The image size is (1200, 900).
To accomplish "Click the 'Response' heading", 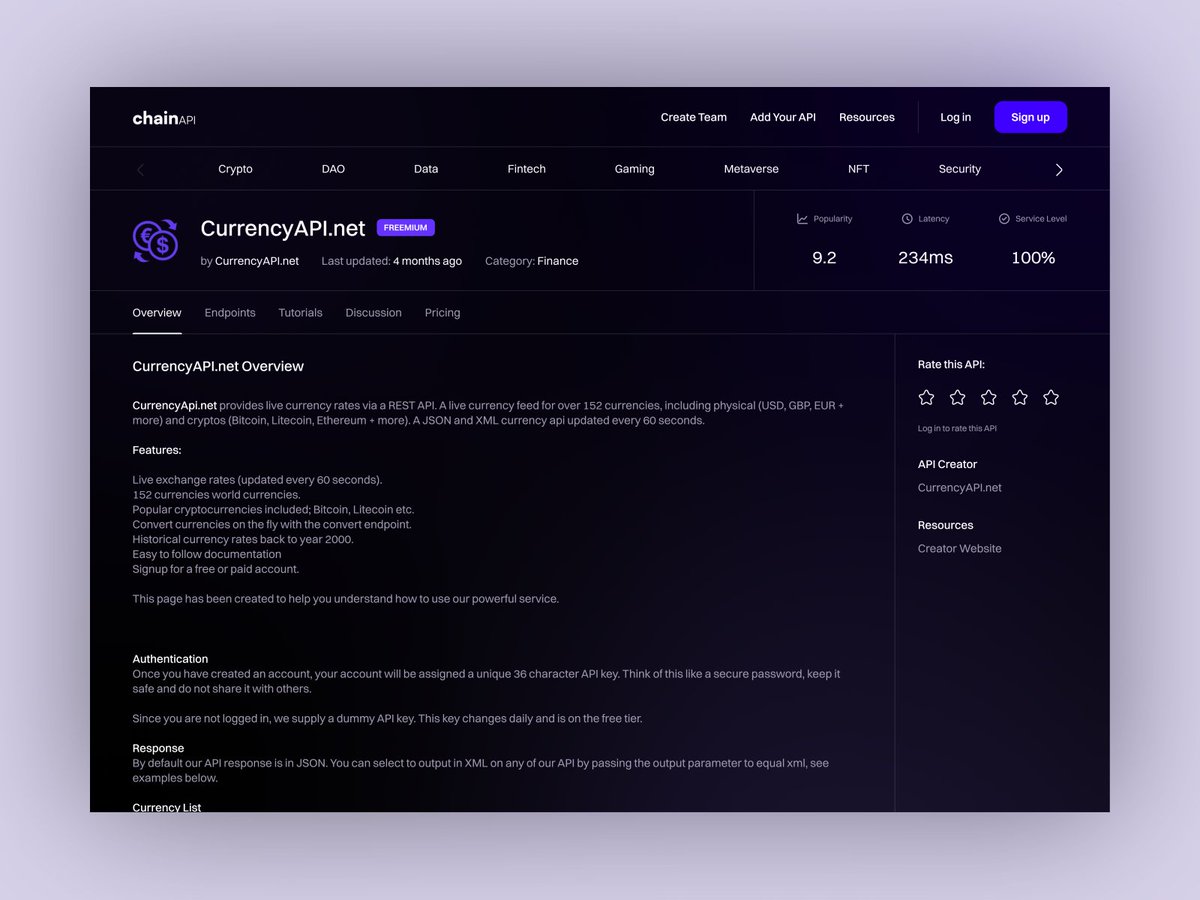I will coord(158,748).
